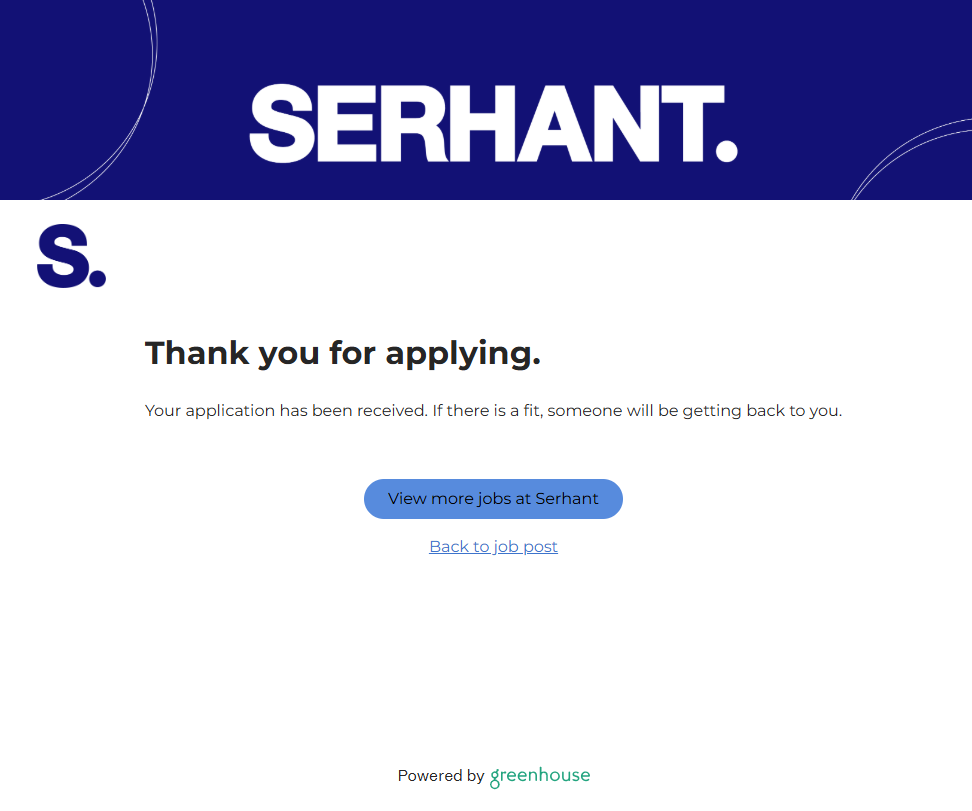Click the blue S. logo icon
Viewport: 972px width, 811px height.
point(71,257)
